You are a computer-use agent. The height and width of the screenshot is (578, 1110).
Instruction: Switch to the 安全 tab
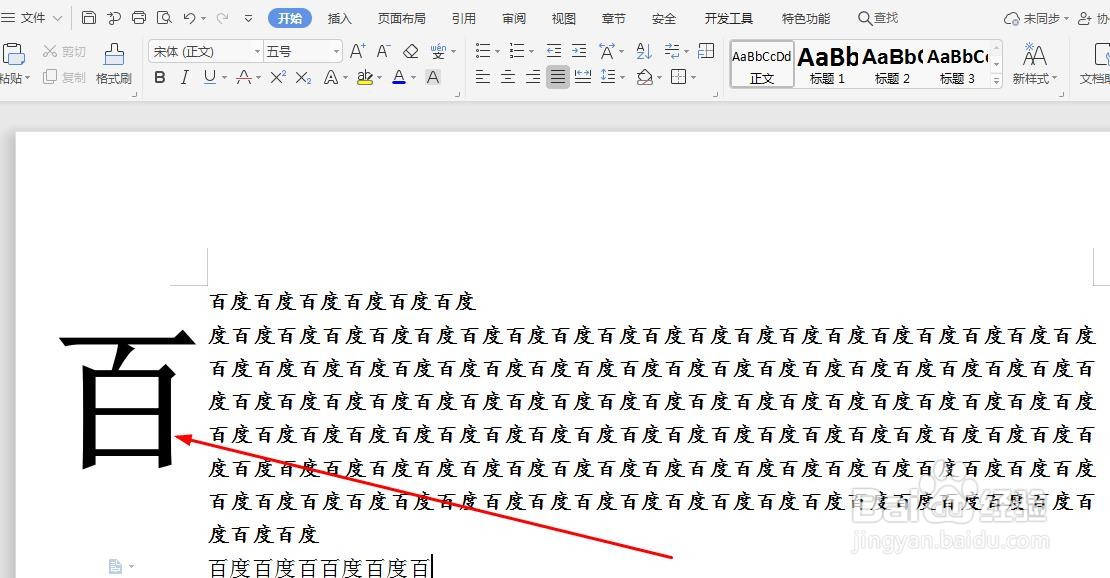pos(663,18)
